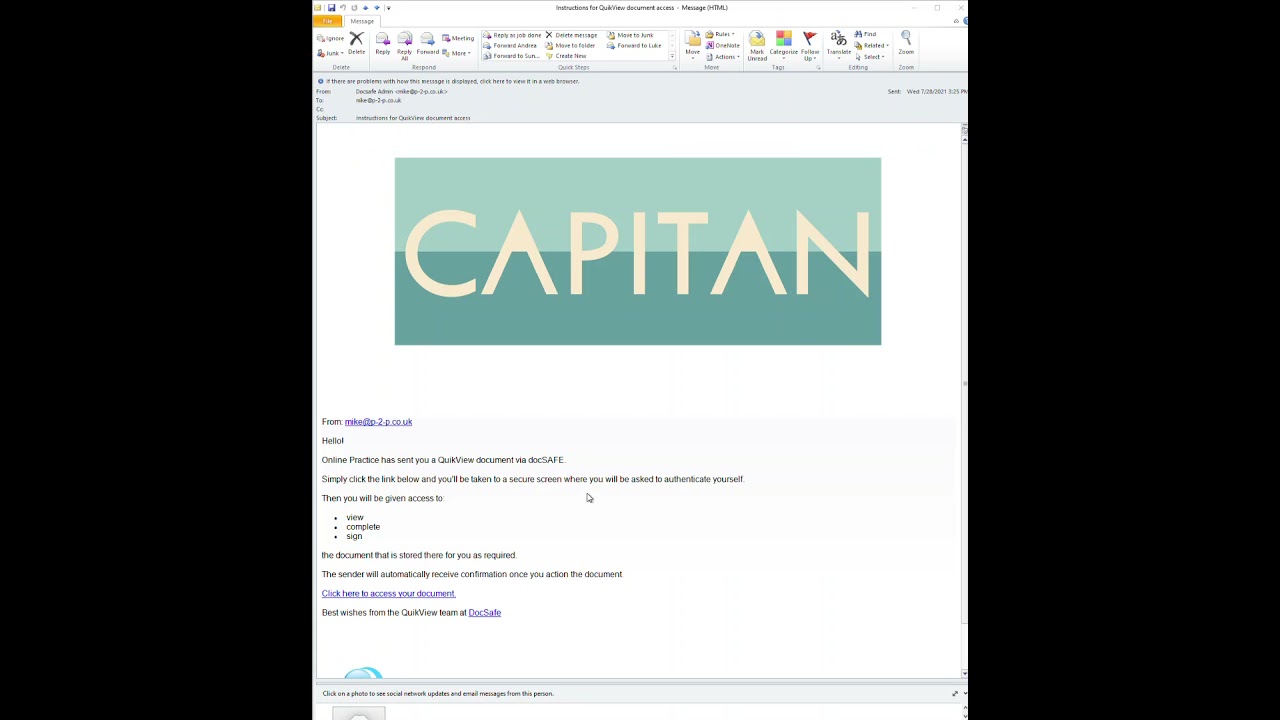Click the mike@p-2-p.co.uk link in body
Screen dimensions: 1280x720
(x=378, y=422)
